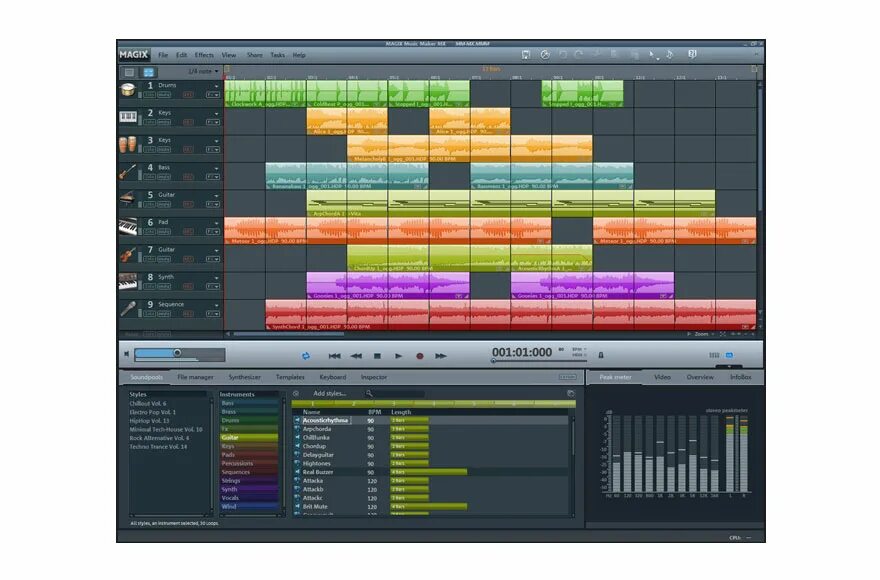Open track 2 Keys menu arrow

click(216, 114)
